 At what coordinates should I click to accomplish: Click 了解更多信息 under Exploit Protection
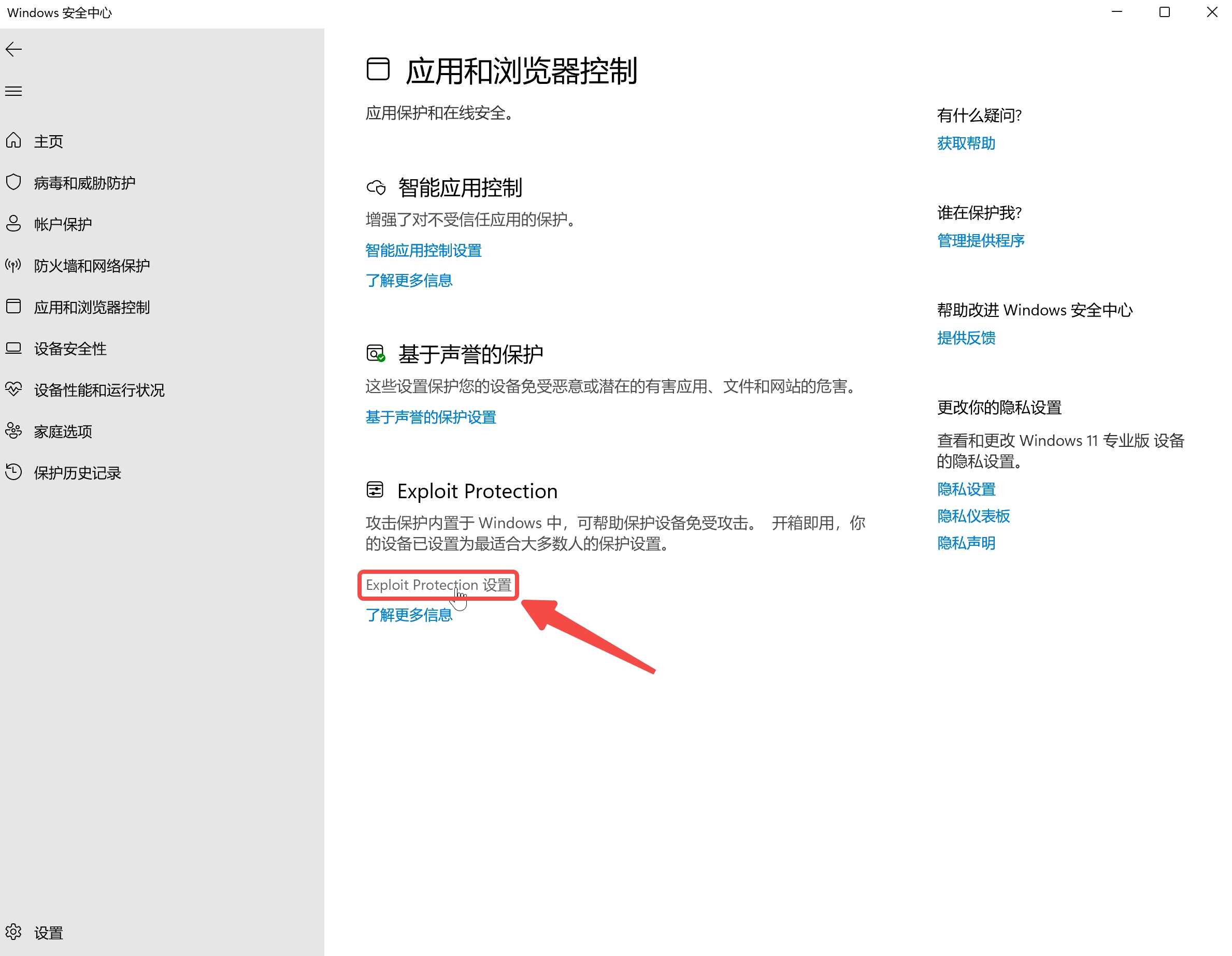(409, 615)
